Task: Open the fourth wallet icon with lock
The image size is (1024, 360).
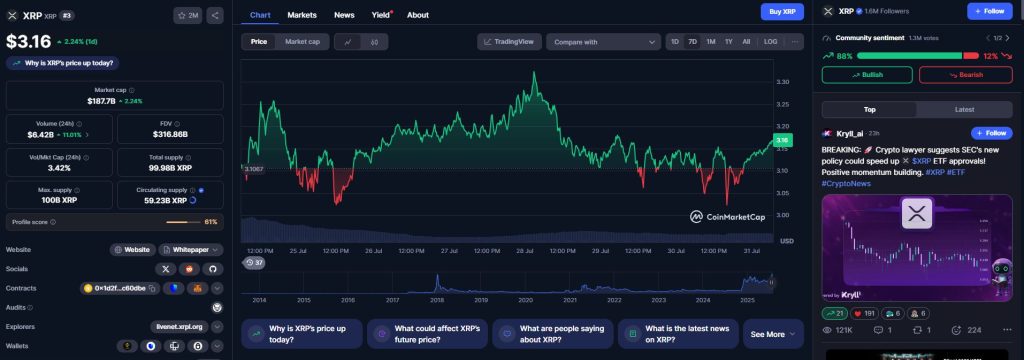Action: [x=197, y=346]
